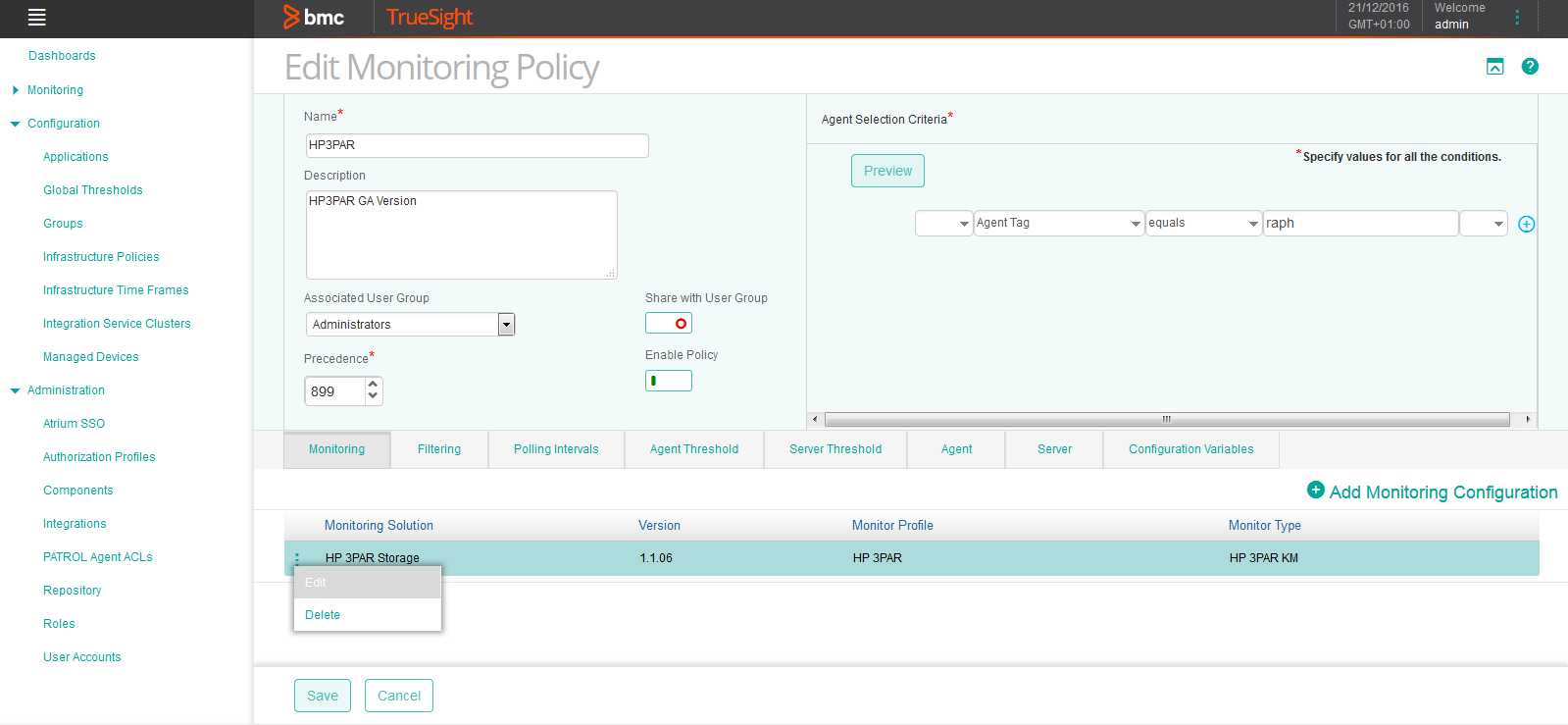Open Global Thresholds in the sidebar

[93, 190]
